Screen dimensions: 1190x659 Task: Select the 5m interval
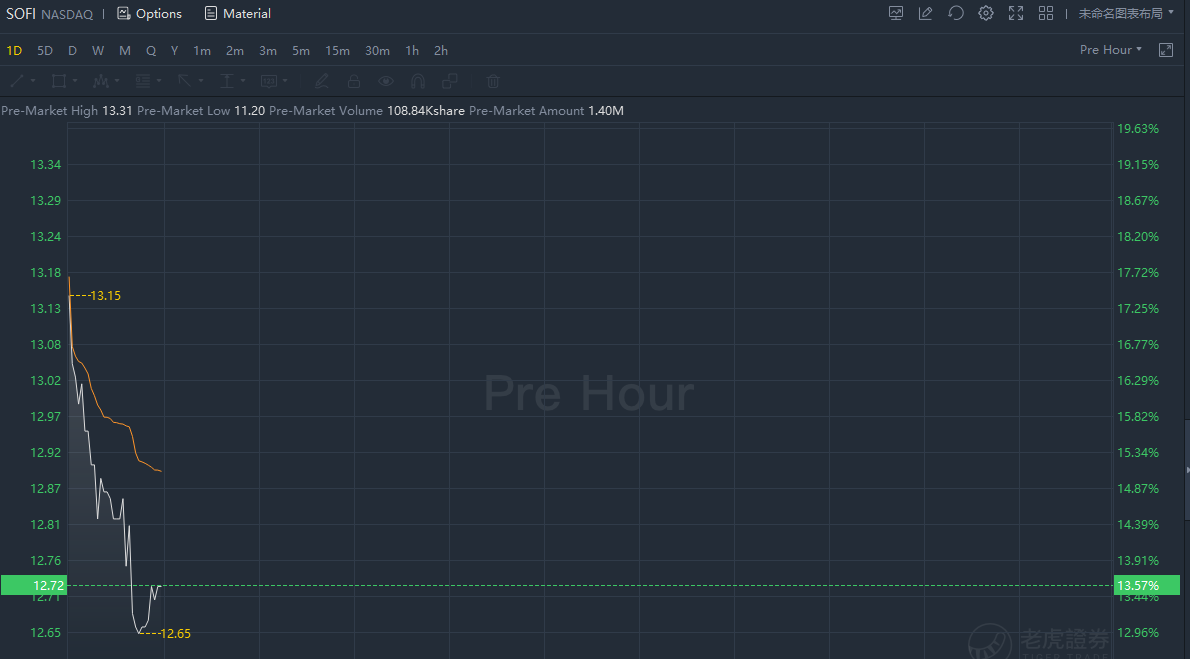(x=301, y=51)
